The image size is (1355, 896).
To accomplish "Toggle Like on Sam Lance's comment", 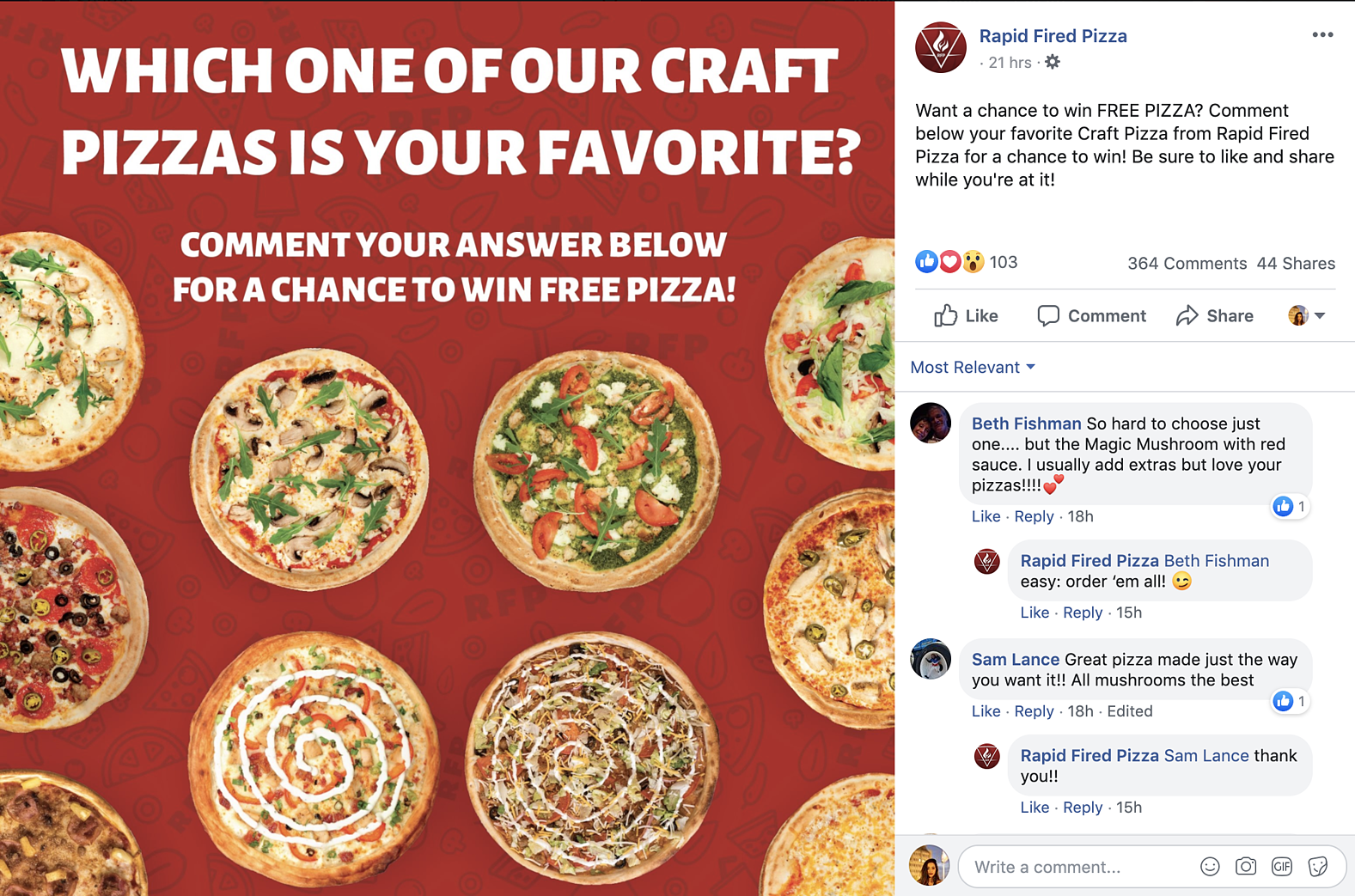I will tap(986, 711).
